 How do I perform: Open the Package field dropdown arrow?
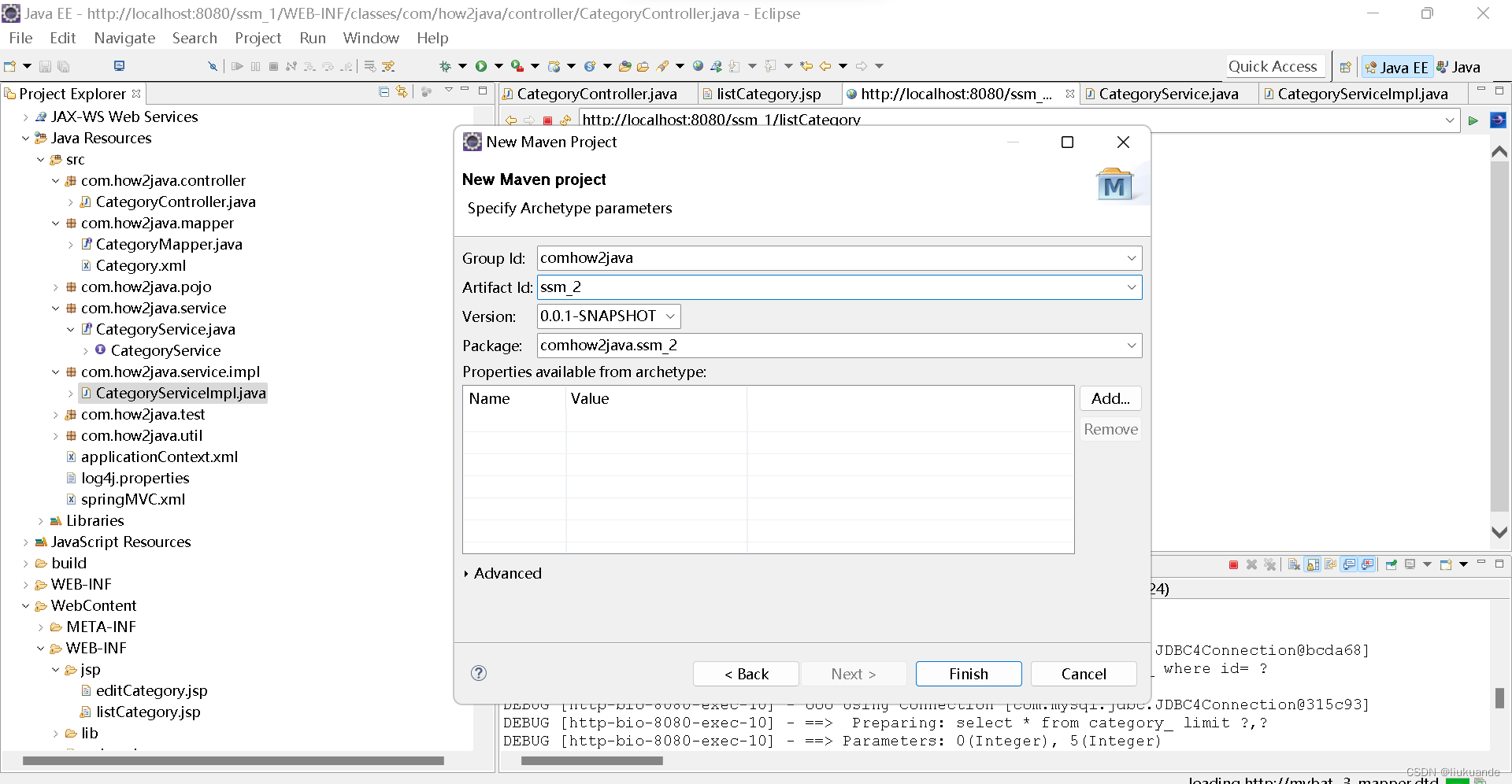pyautogui.click(x=1132, y=346)
